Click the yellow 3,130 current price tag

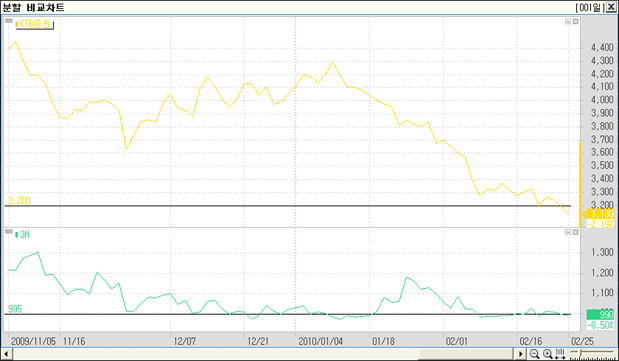point(599,214)
